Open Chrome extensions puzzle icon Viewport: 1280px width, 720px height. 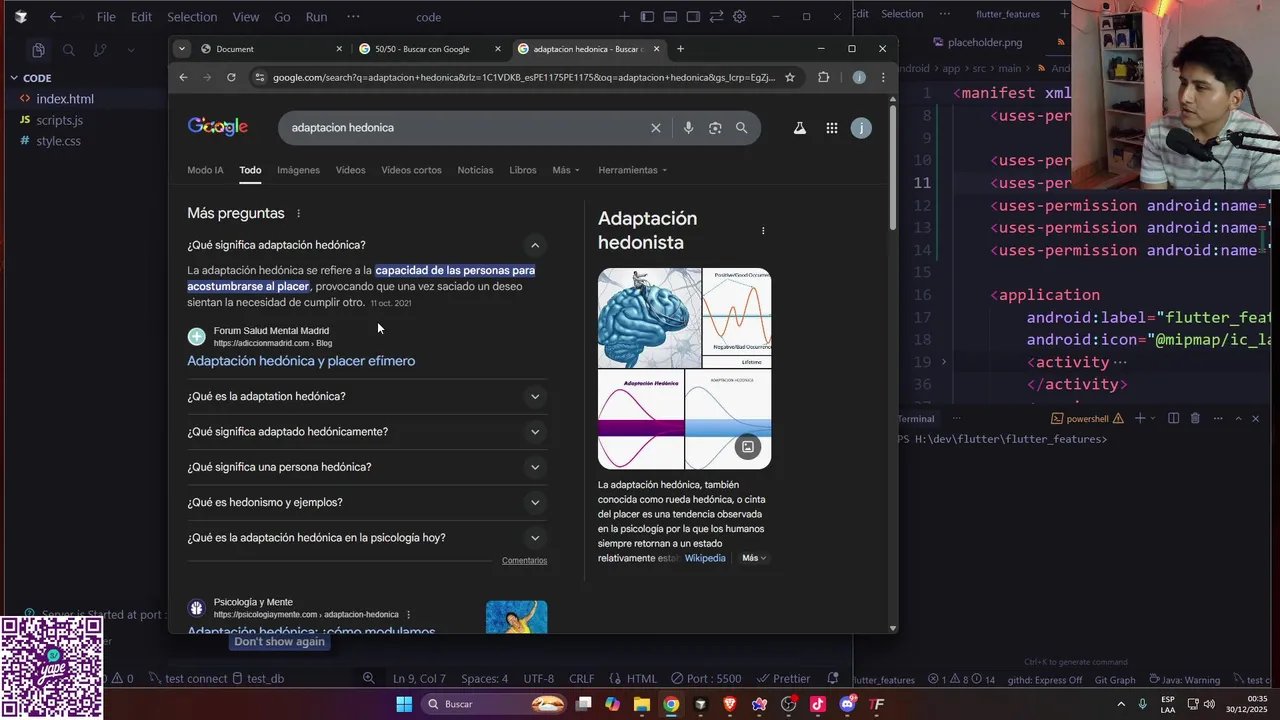823,77
